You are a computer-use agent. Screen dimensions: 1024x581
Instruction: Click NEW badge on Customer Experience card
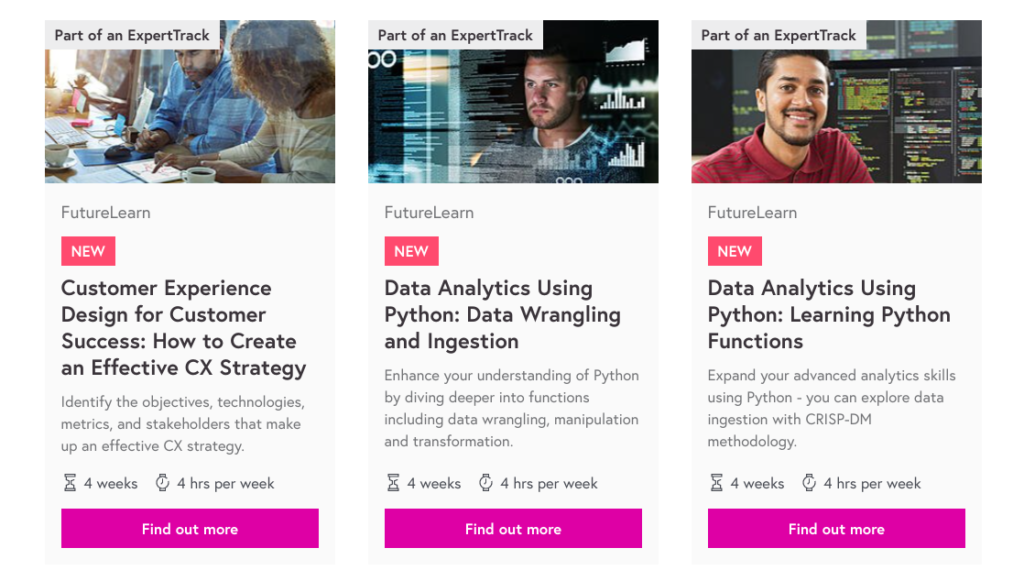point(88,251)
